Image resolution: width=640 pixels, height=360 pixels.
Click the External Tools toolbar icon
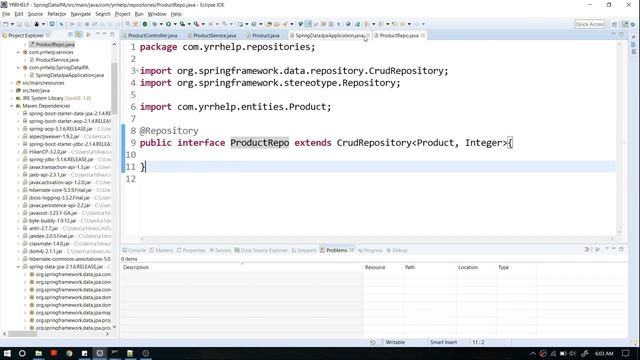(x=196, y=24)
